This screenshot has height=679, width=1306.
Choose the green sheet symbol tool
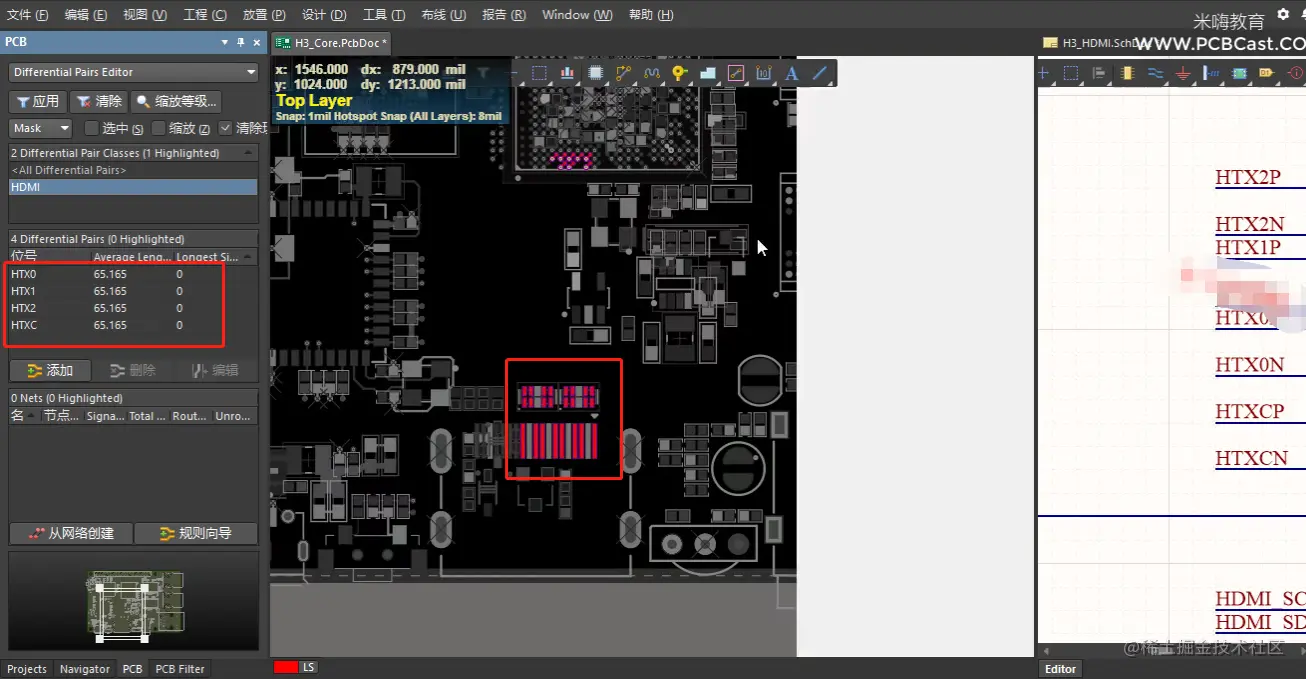coord(1239,73)
